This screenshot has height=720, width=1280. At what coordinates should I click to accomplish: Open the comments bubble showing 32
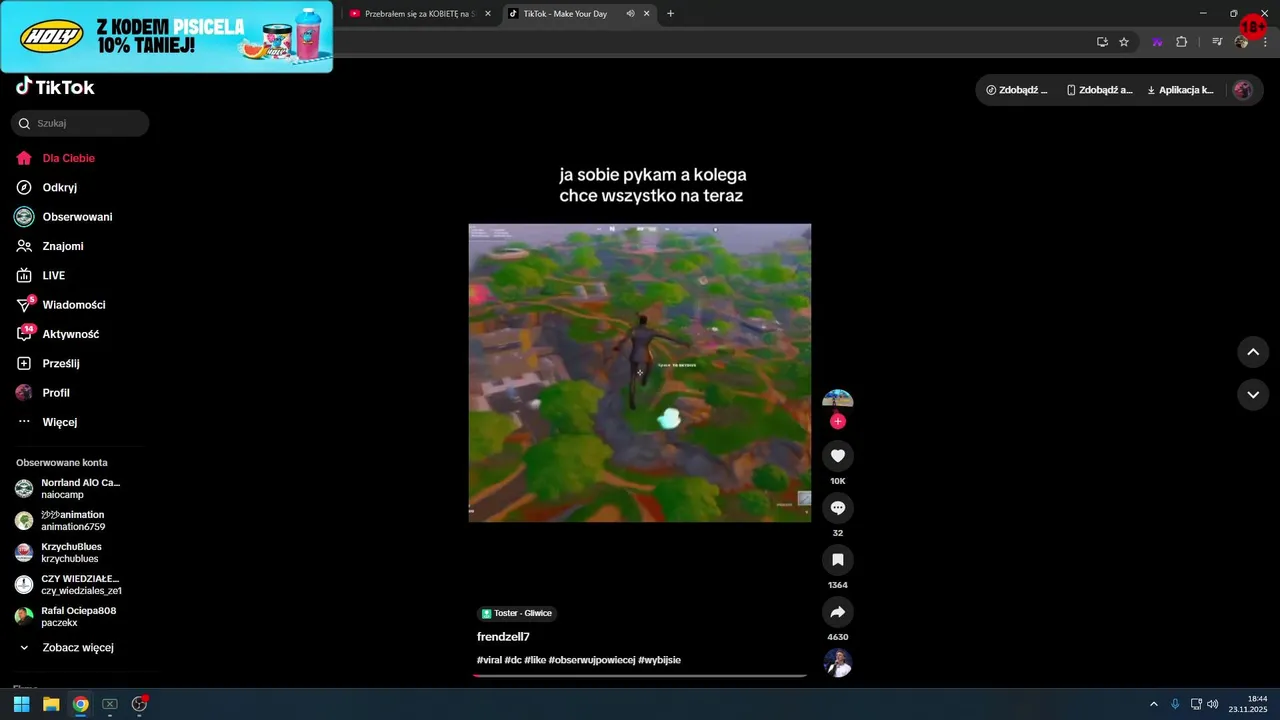(838, 508)
